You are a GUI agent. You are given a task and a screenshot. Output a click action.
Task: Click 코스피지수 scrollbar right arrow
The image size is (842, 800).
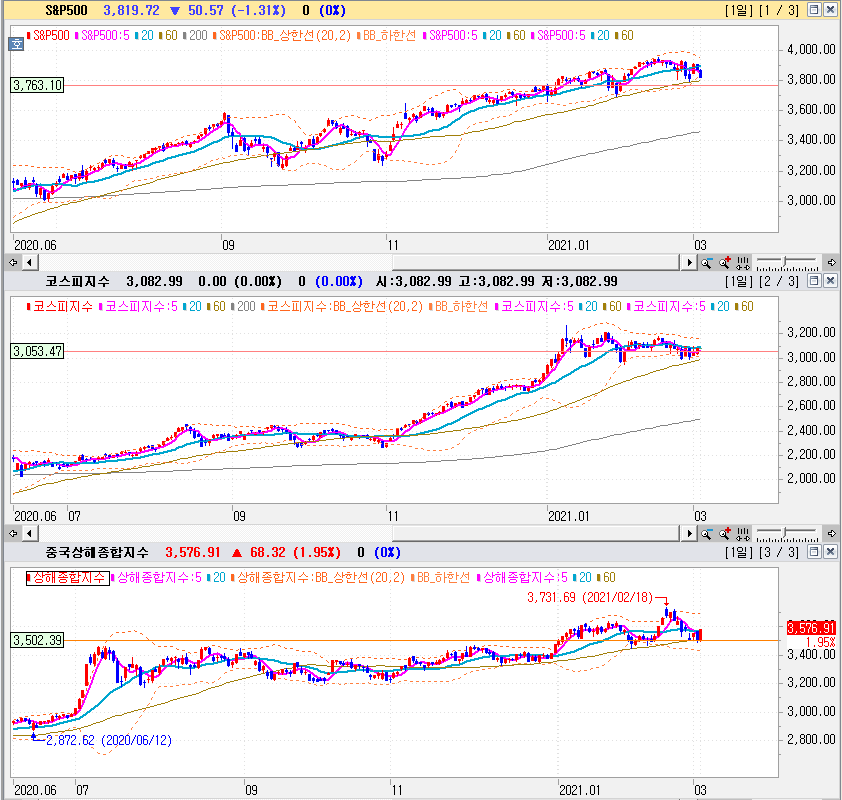[689, 533]
